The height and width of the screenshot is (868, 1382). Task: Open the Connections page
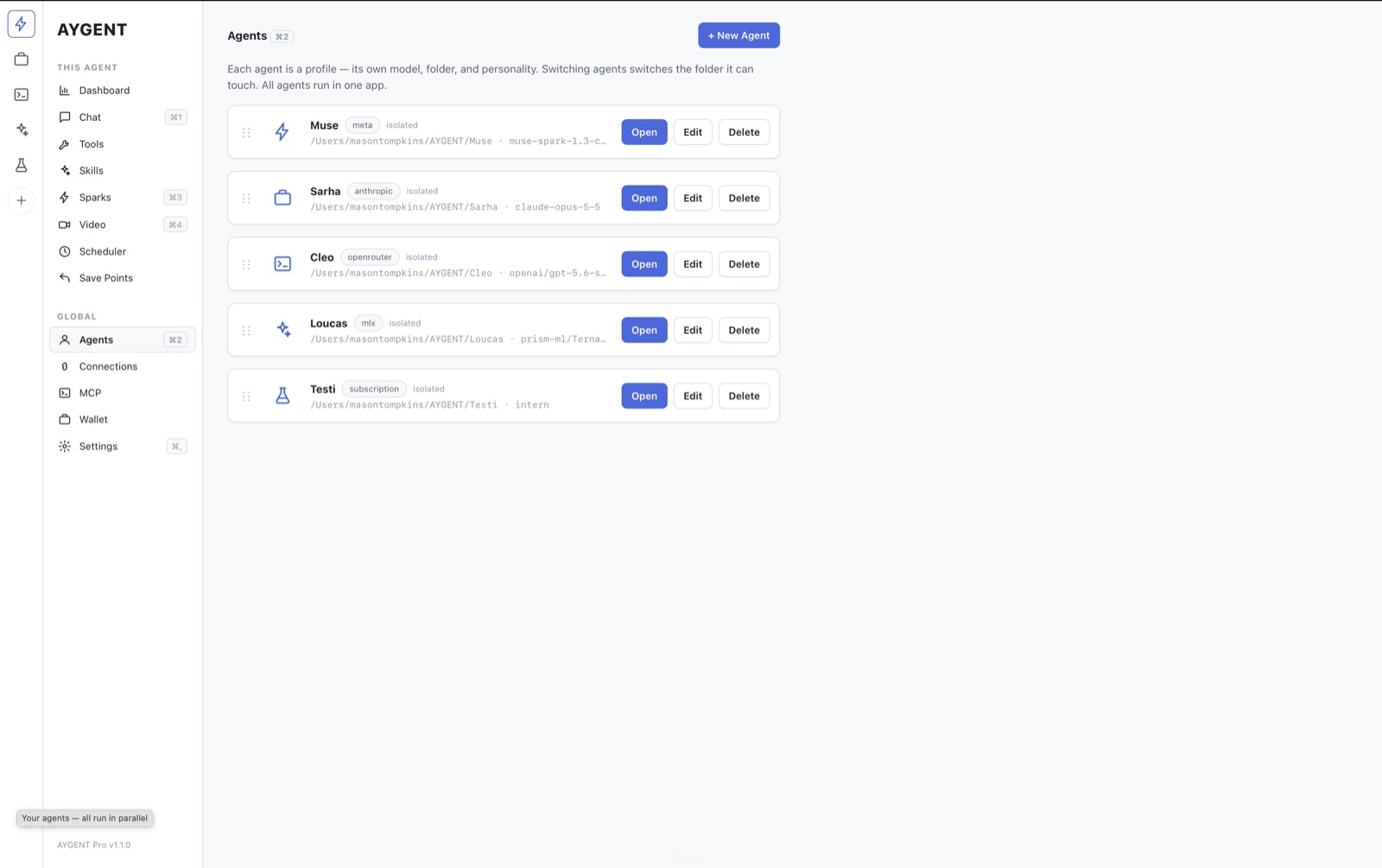[x=123, y=367]
